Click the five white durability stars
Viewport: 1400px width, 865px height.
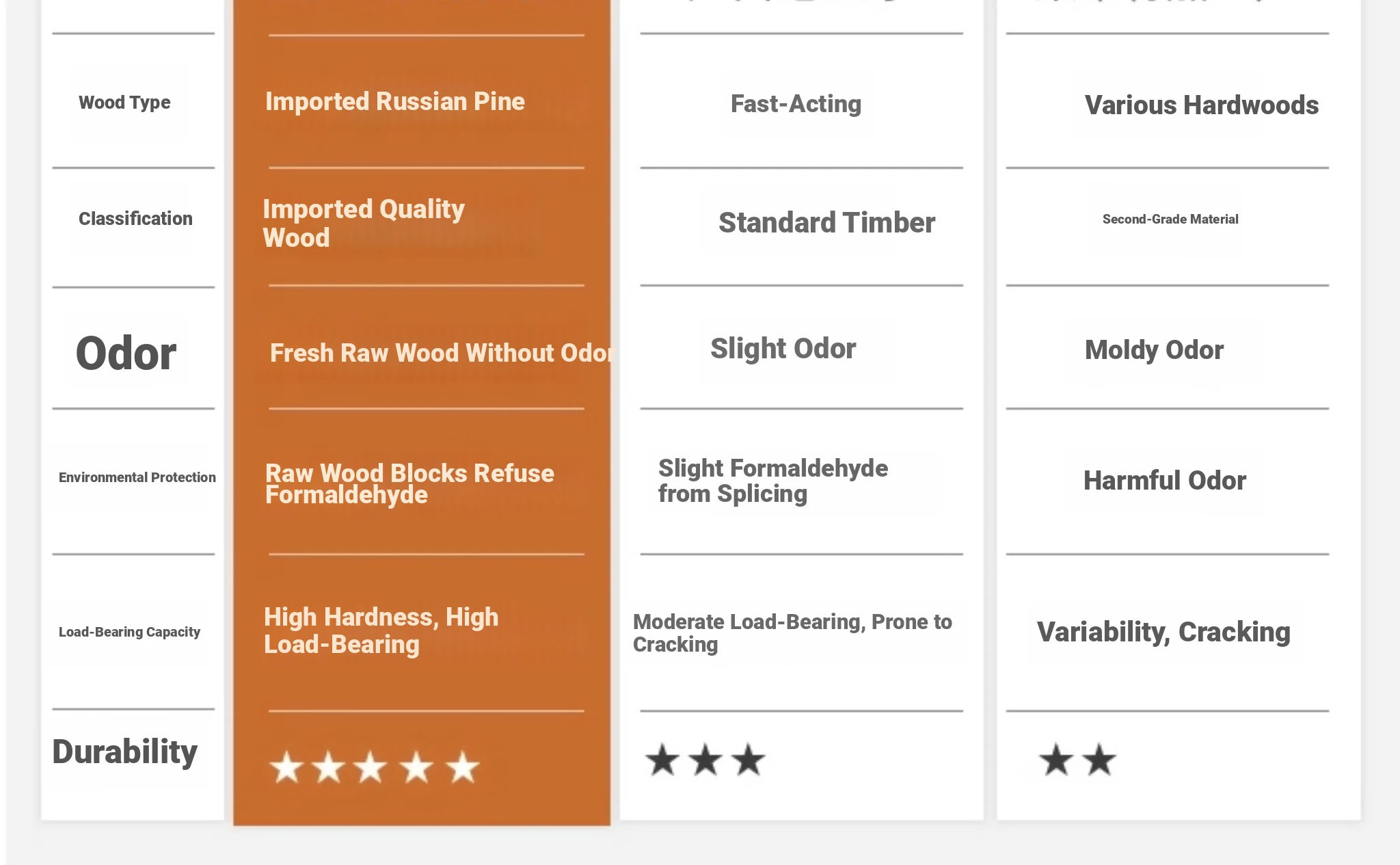375,767
